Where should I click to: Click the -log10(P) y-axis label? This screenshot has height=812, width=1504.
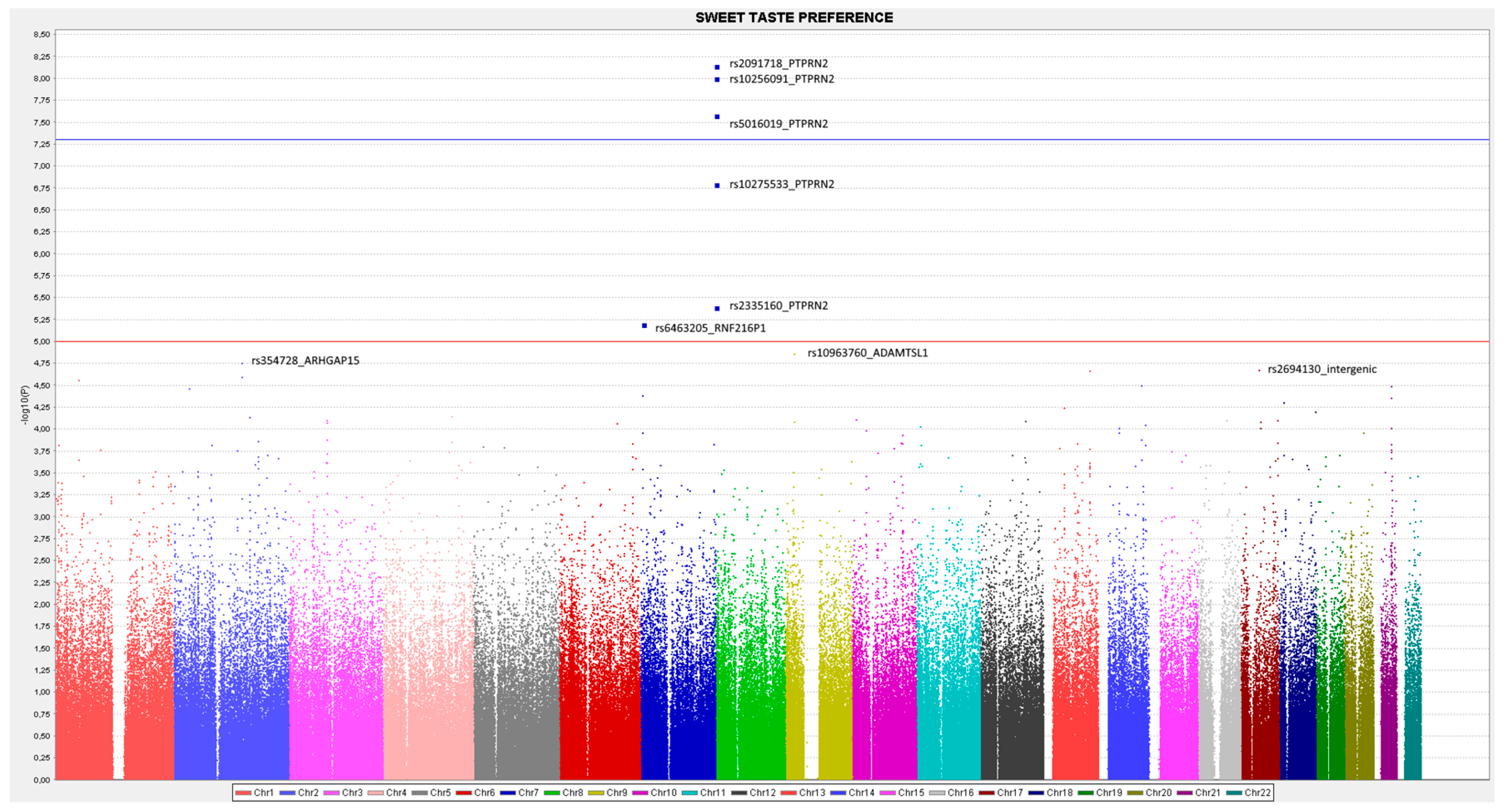click(x=25, y=405)
